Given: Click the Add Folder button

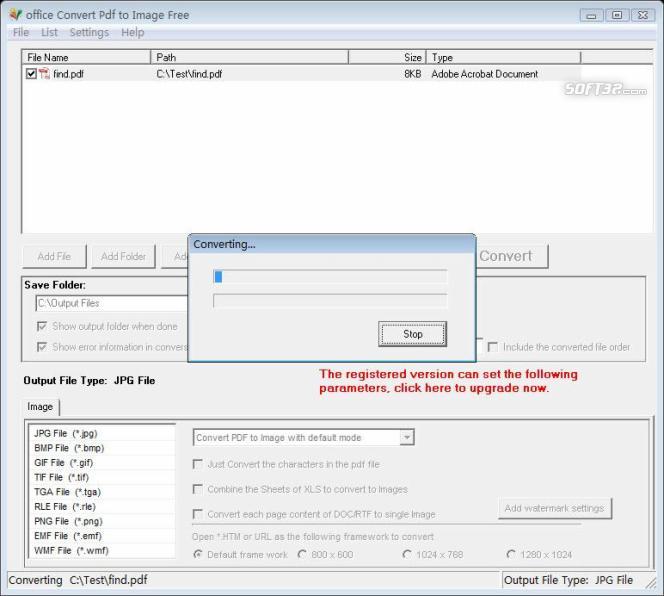Looking at the screenshot, I should click(123, 256).
